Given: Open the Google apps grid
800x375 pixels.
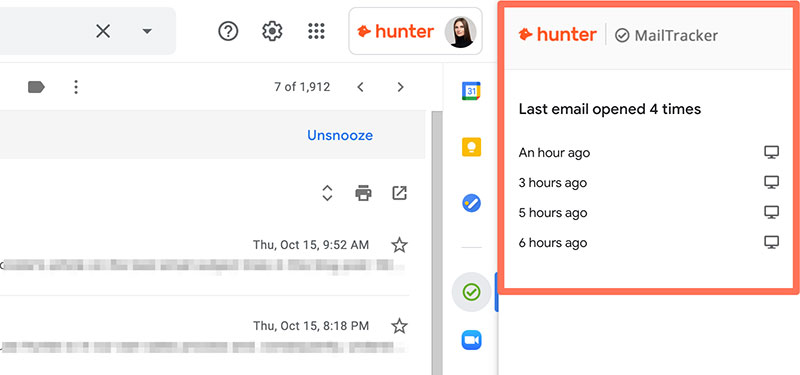Looking at the screenshot, I should pos(316,32).
